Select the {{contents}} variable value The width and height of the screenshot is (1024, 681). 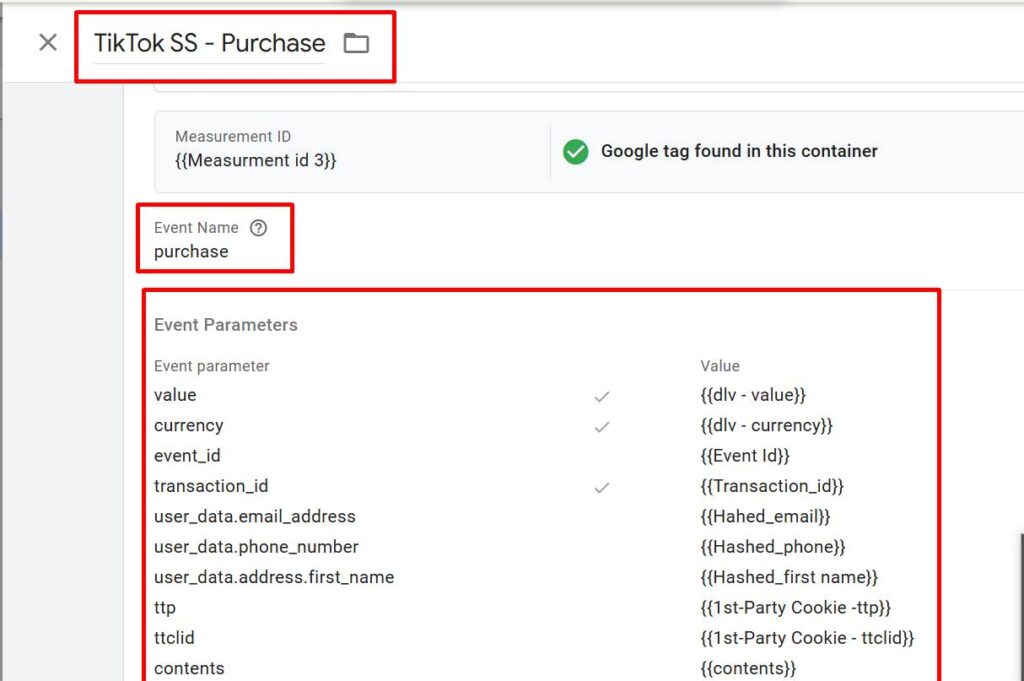point(748,669)
